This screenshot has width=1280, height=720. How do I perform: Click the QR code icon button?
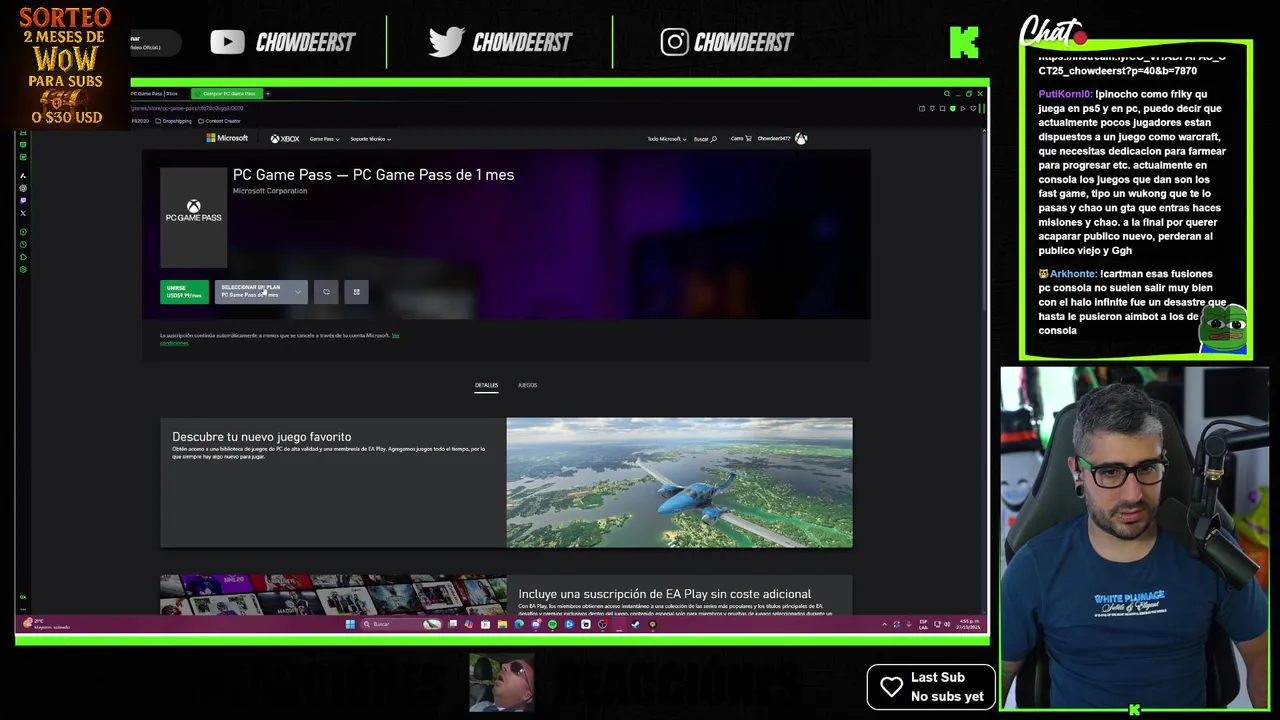click(x=356, y=292)
